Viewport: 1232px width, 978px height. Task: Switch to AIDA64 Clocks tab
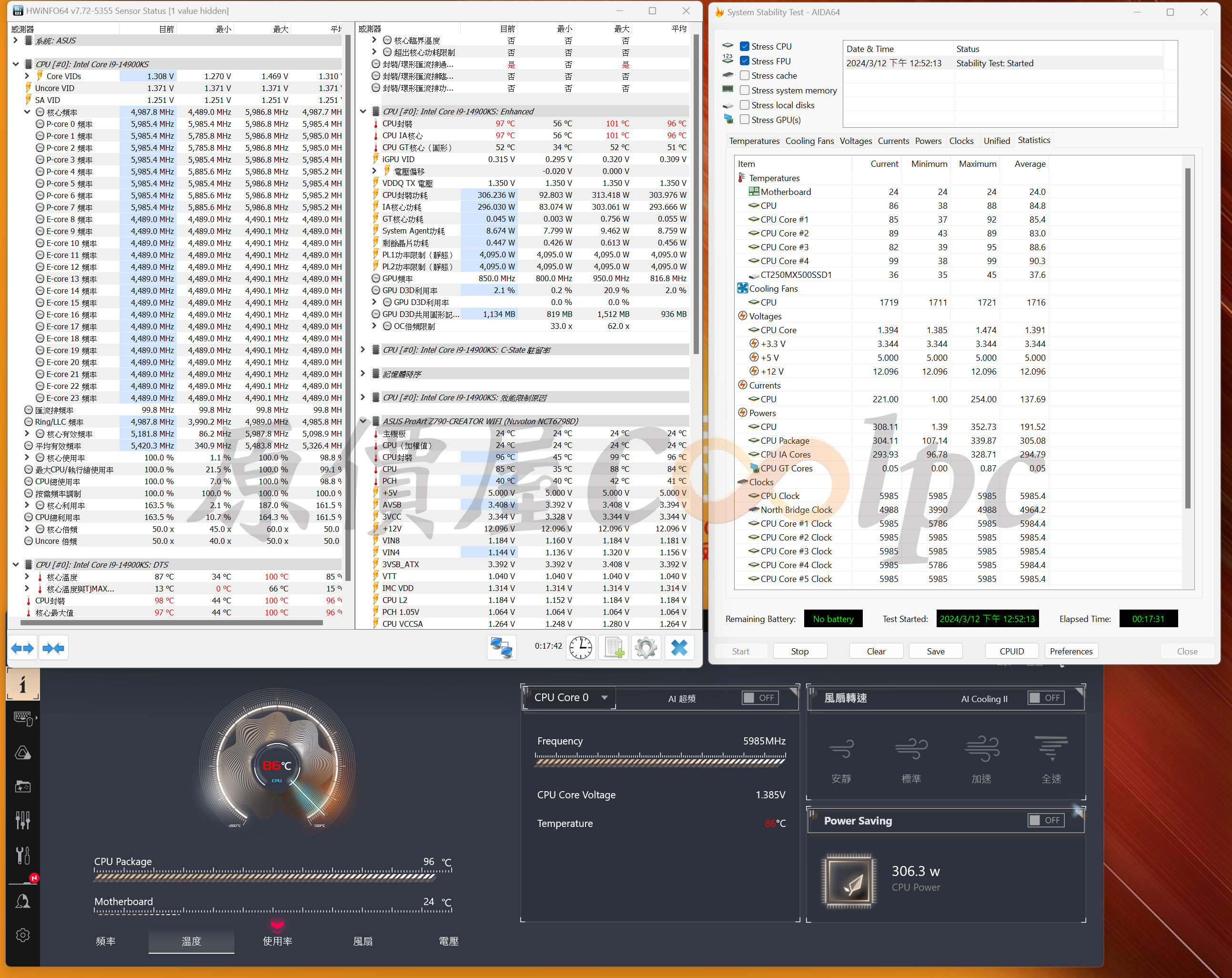click(961, 141)
